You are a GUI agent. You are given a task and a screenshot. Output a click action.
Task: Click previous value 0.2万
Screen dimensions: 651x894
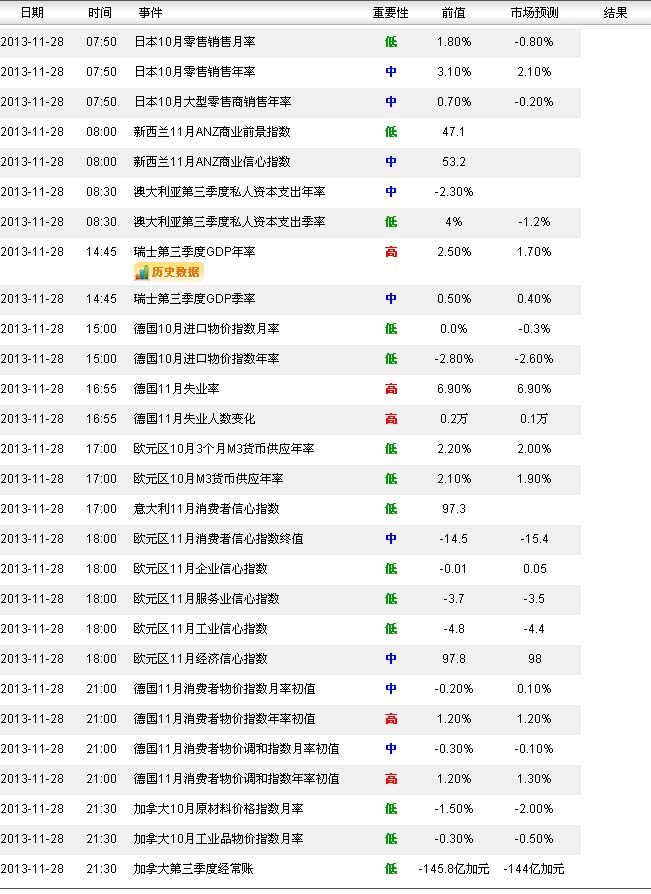click(x=454, y=419)
